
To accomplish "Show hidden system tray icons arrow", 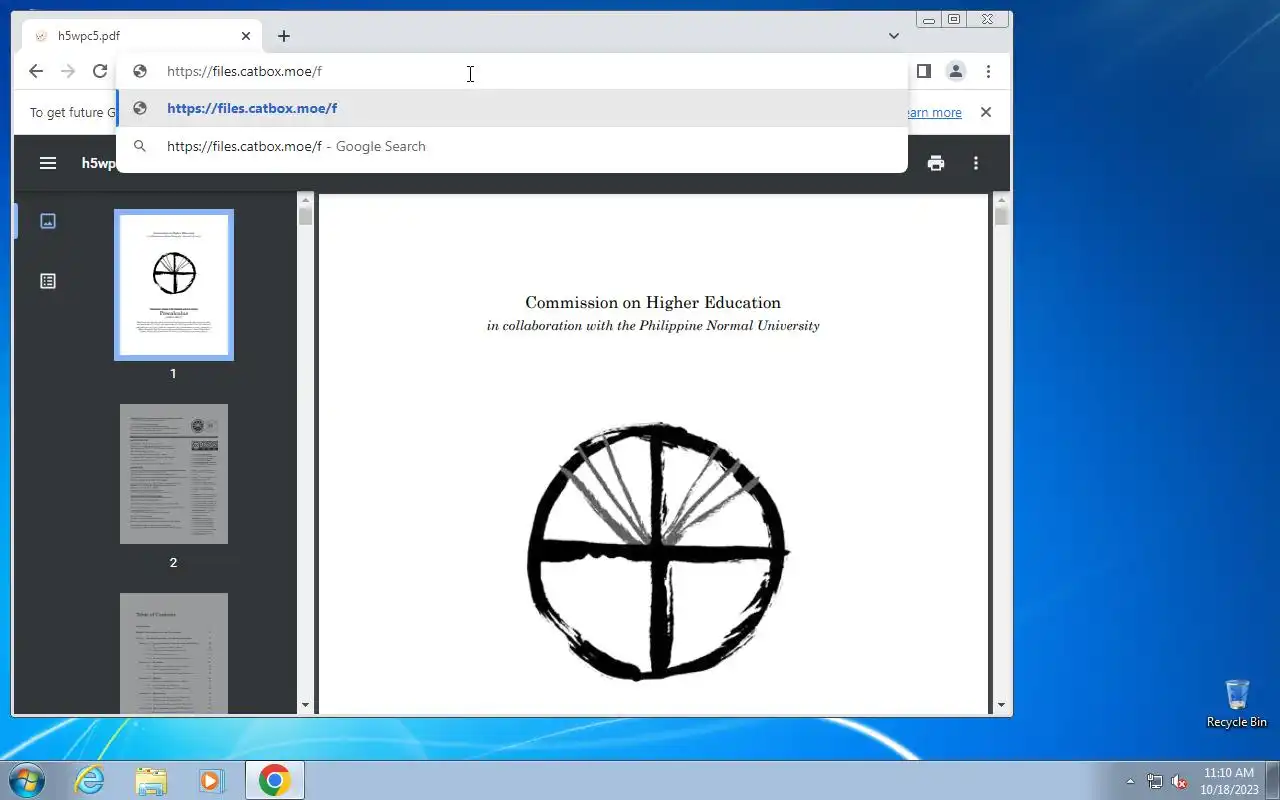I will click(1131, 781).
